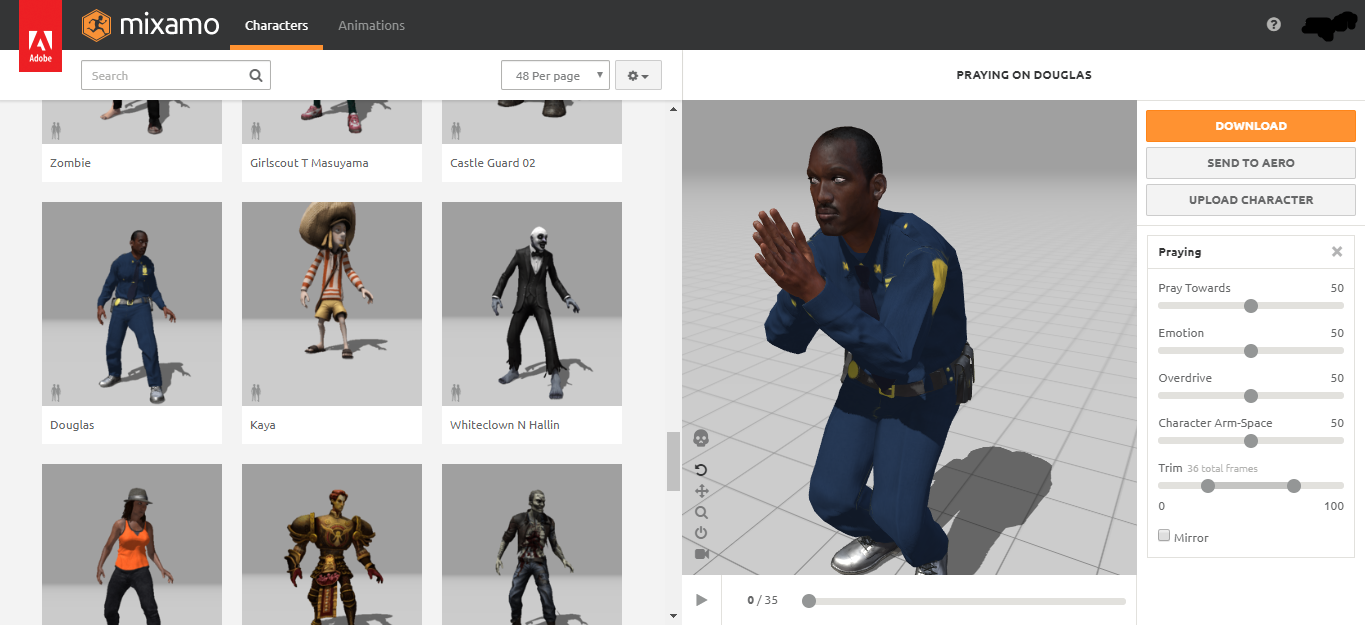Screen dimensions: 1365x625
Task: Enable the Mirror checkbox
Action: (1164, 536)
